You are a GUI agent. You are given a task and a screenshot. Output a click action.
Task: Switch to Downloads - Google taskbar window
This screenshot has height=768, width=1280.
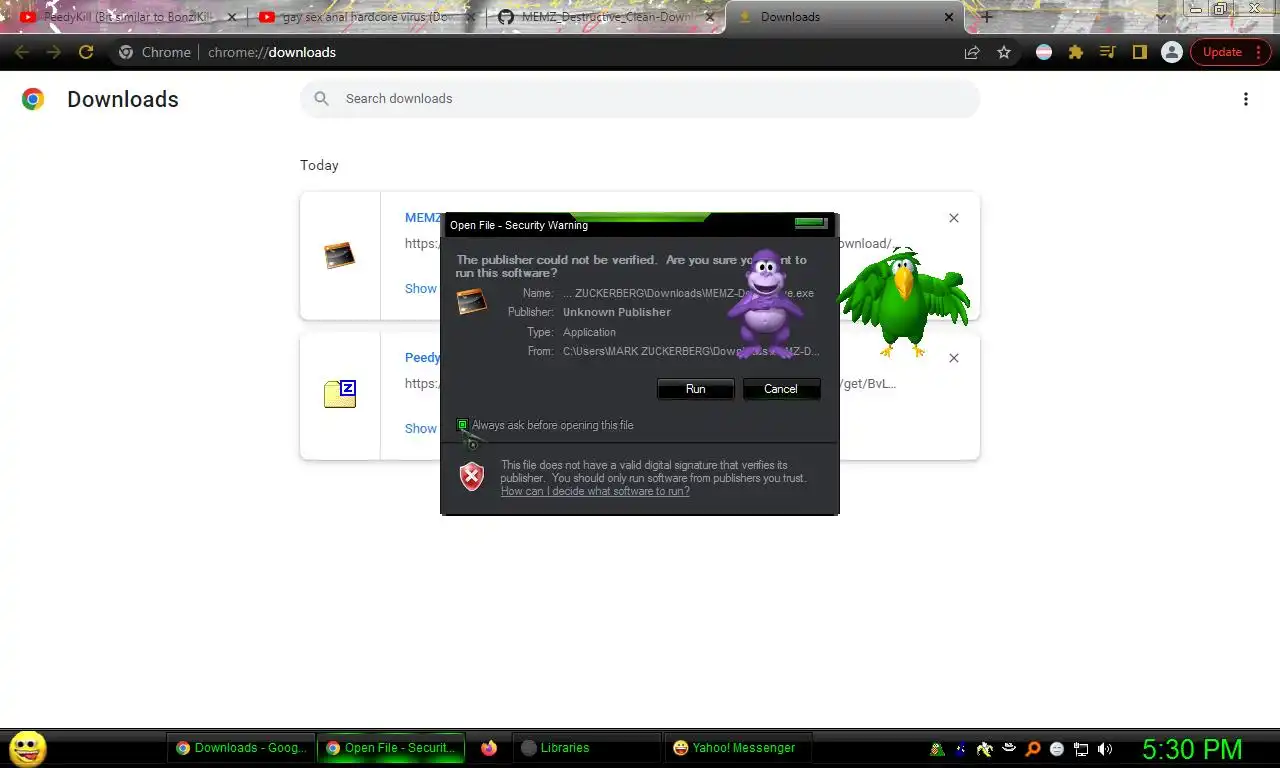coord(241,748)
